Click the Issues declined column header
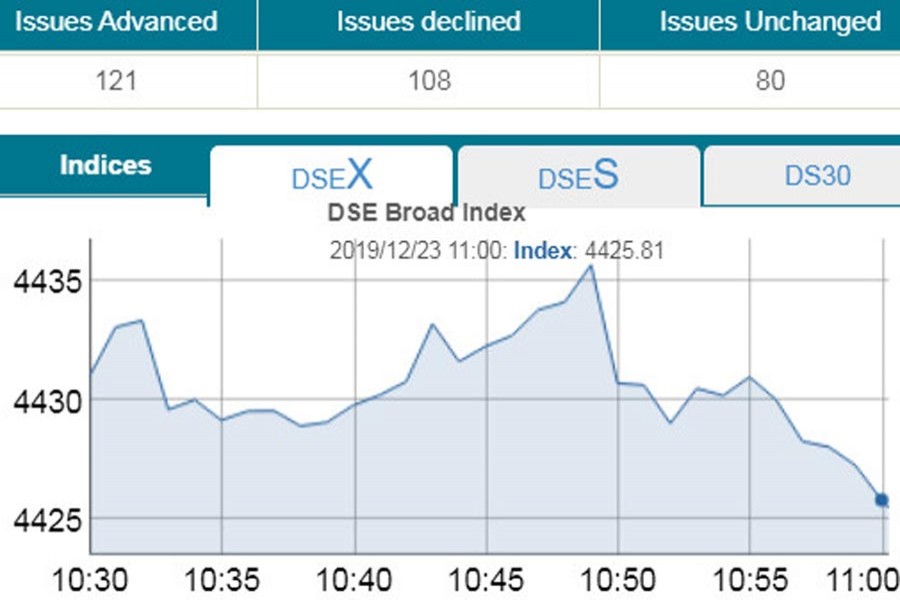Image resolution: width=900 pixels, height=600 pixels. (428, 21)
